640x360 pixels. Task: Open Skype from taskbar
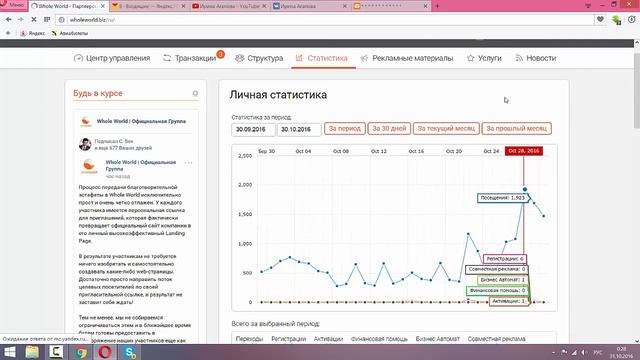point(130,352)
